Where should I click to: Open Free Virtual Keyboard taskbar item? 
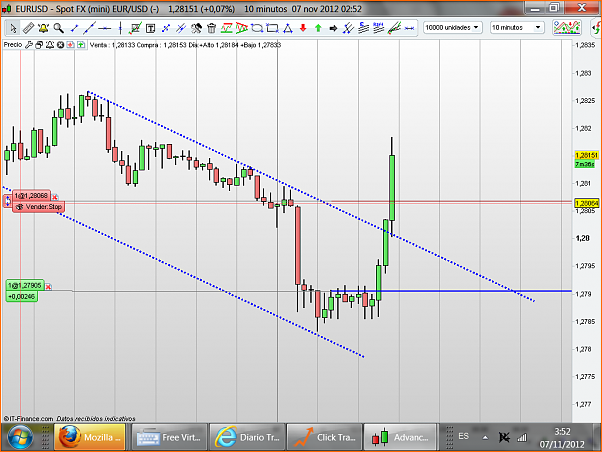click(169, 437)
